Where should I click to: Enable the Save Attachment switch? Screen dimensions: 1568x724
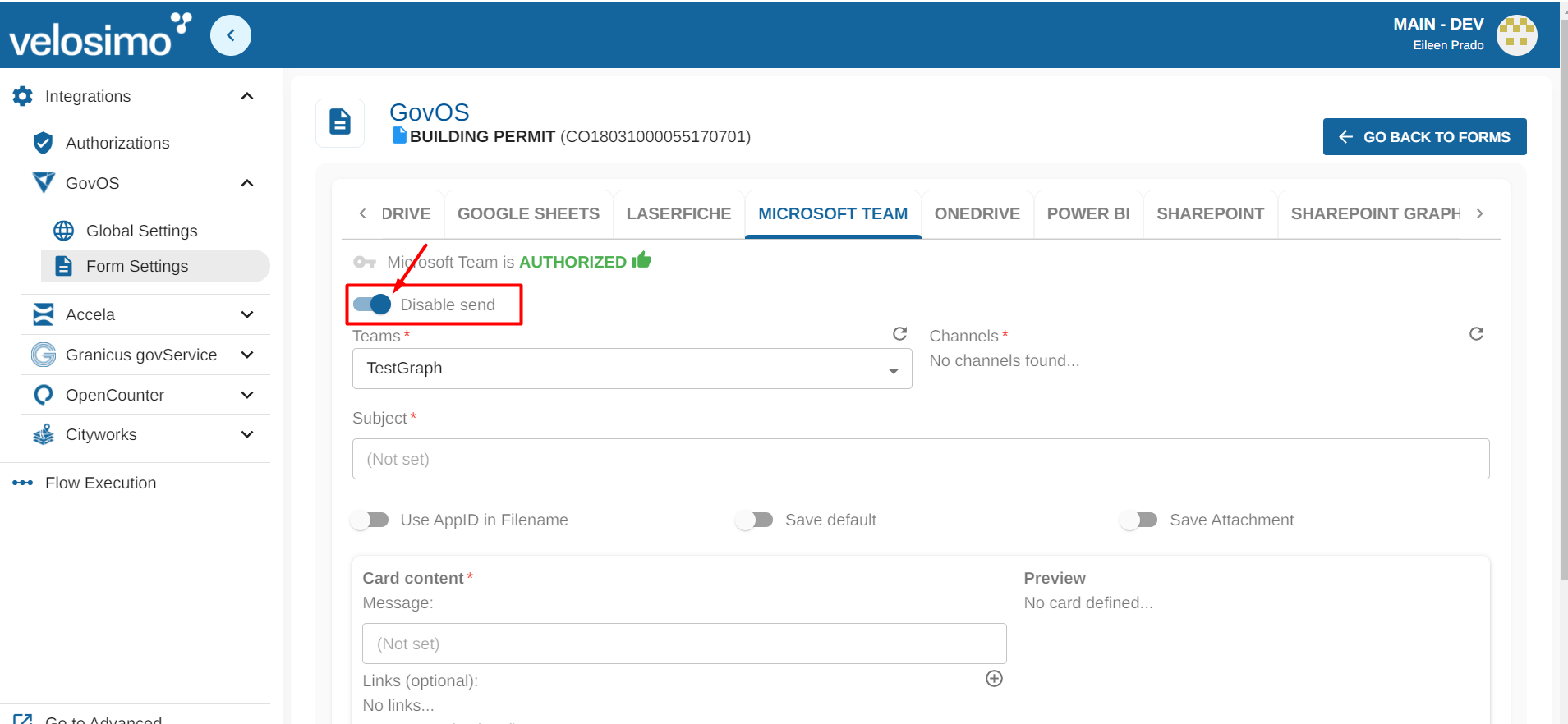1138,520
